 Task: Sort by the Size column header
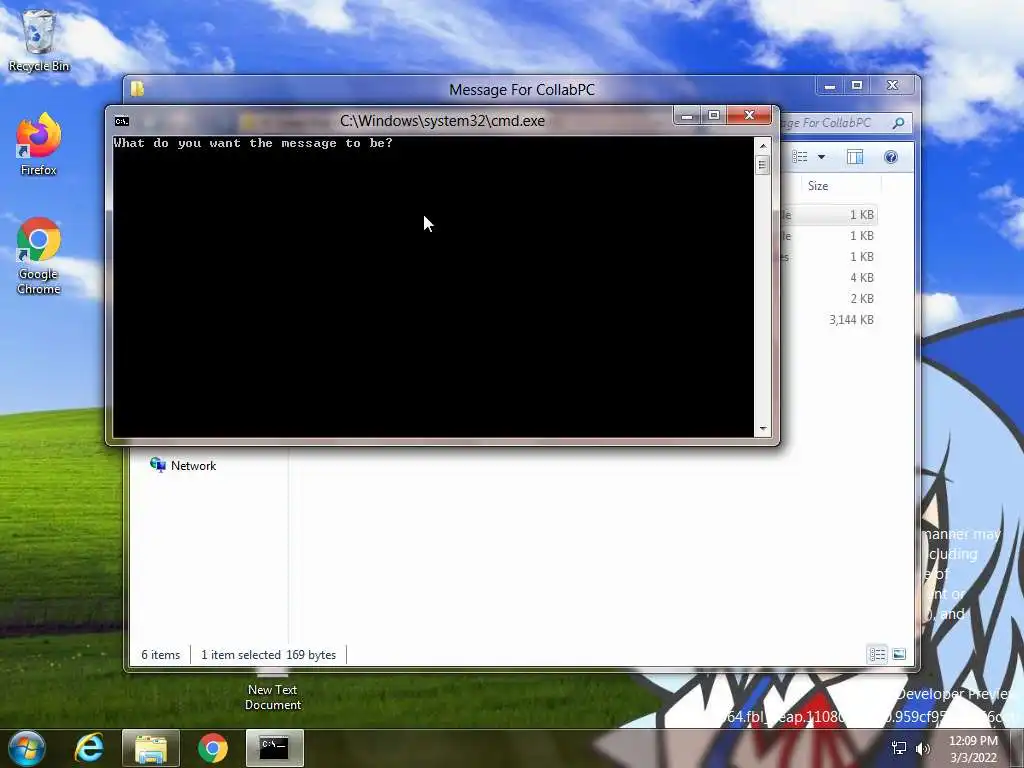(840, 186)
